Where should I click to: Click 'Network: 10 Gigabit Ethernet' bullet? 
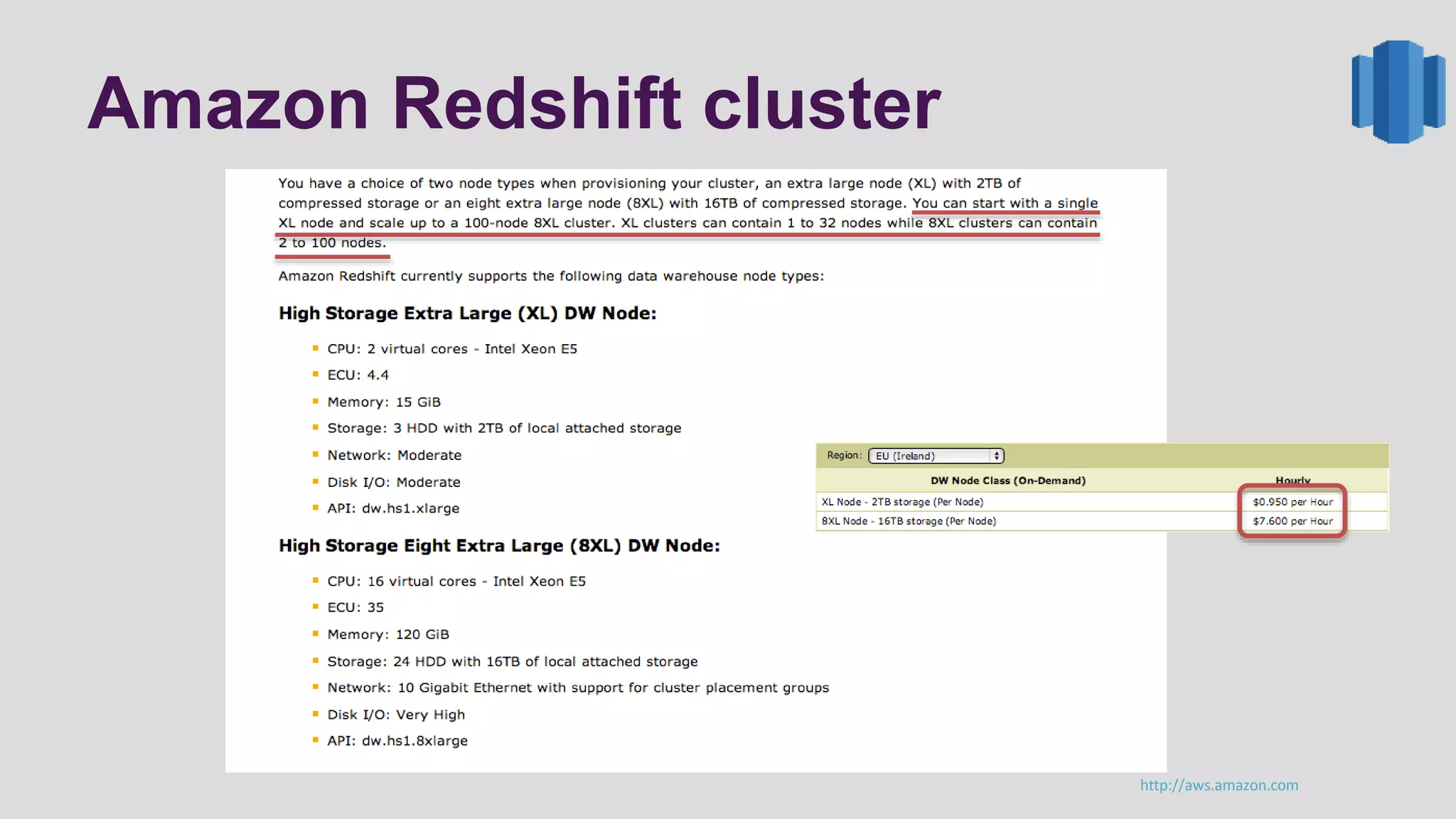[578, 688]
